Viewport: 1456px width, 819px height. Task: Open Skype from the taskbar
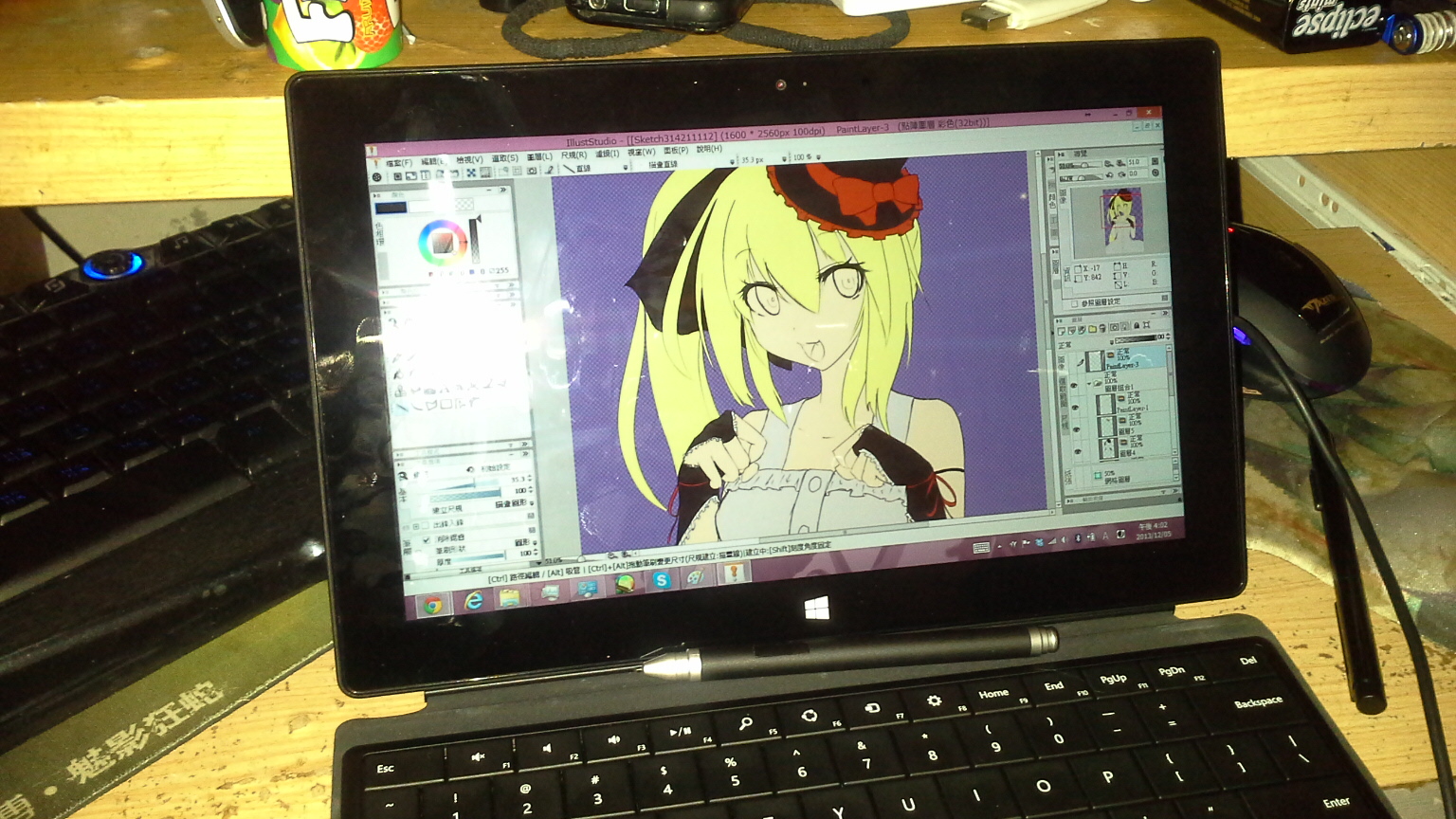click(662, 580)
